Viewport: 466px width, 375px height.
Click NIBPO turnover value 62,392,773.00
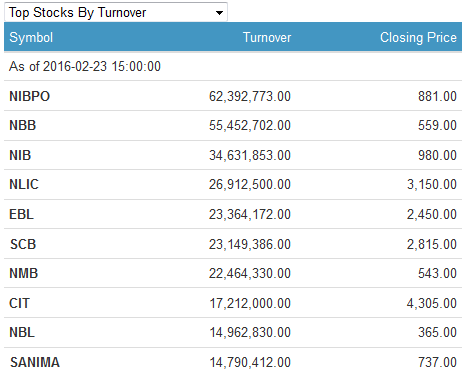250,96
